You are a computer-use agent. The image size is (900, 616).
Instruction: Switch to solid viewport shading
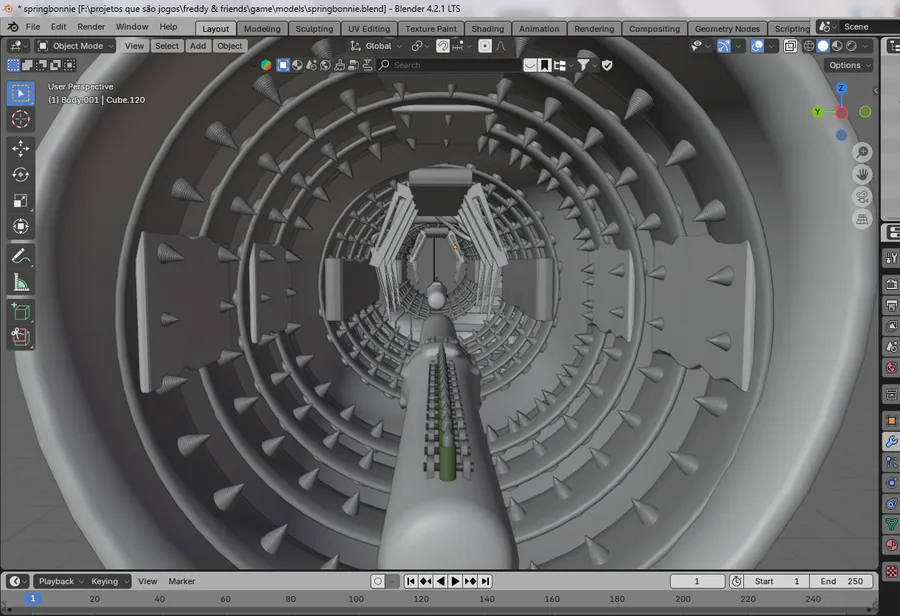823,46
